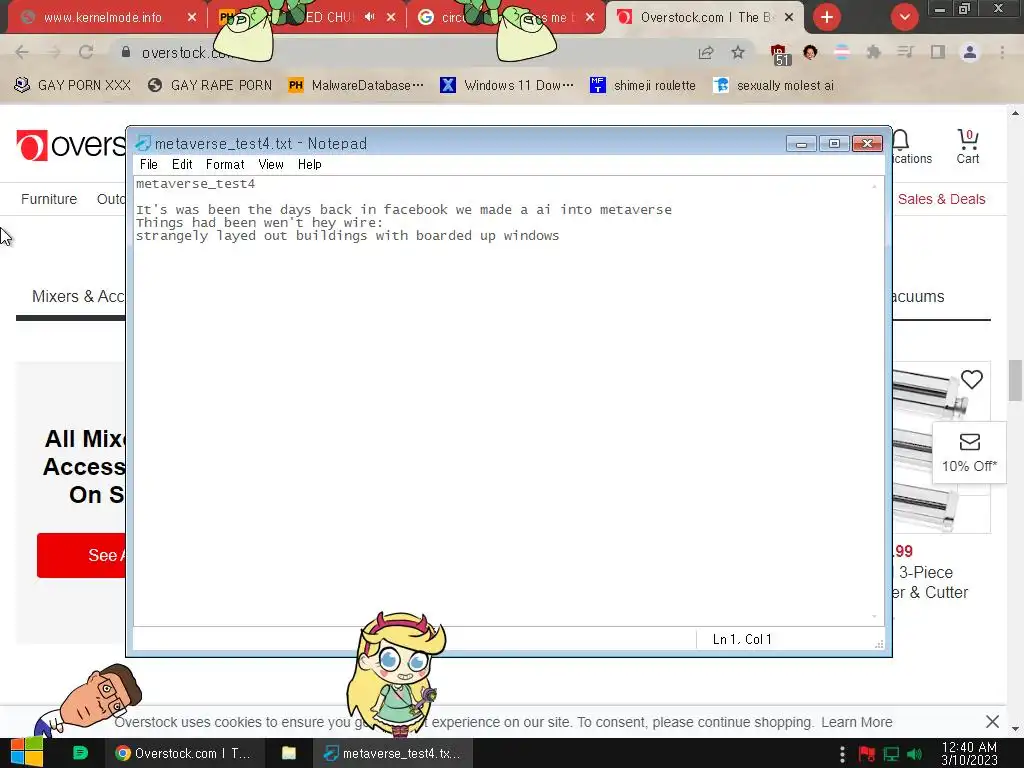Open the extensions puzzle-piece icon
The width and height of the screenshot is (1024, 768).
coord(874,52)
